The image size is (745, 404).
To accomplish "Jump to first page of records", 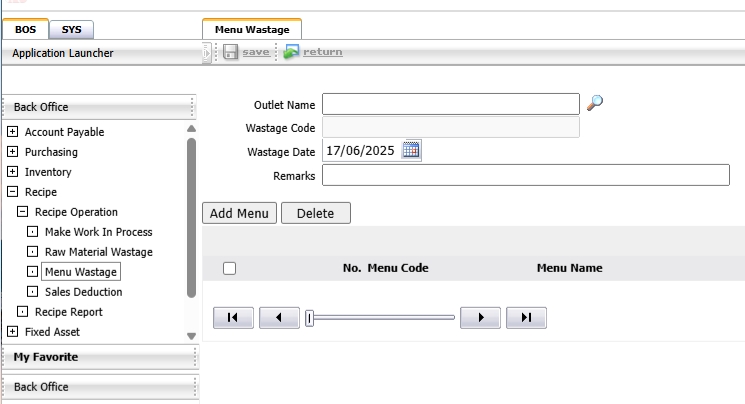I will [233, 317].
